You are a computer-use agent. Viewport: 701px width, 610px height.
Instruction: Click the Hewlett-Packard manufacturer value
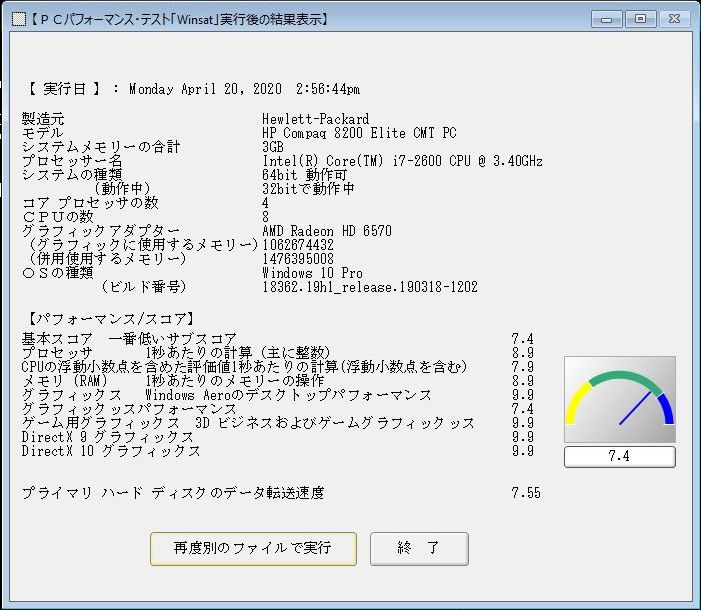click(316, 119)
